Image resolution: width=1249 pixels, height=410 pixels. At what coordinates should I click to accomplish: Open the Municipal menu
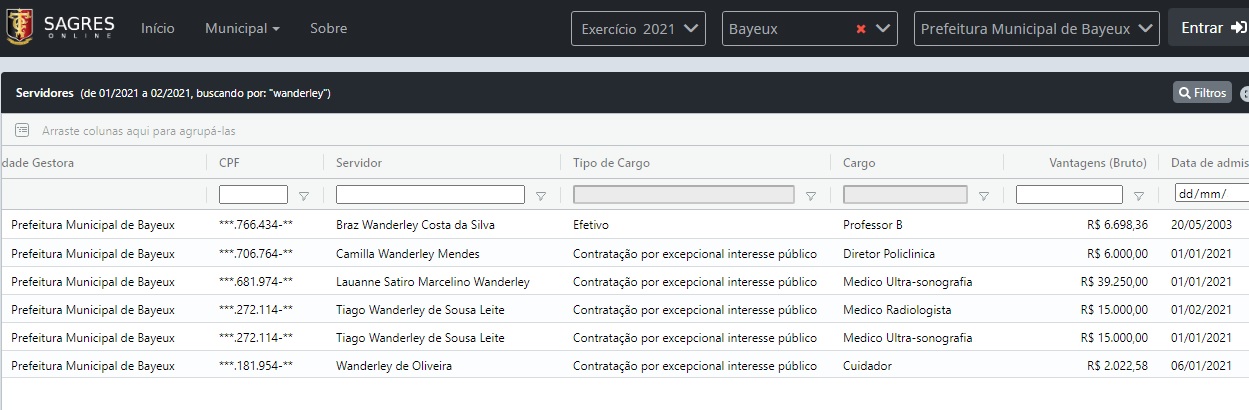(242, 29)
